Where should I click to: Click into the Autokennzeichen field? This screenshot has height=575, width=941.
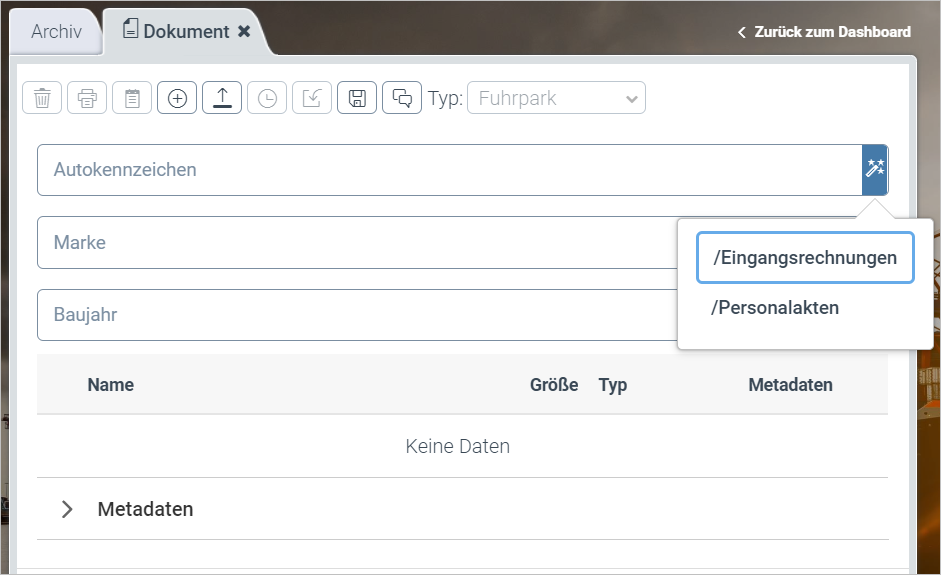point(449,170)
